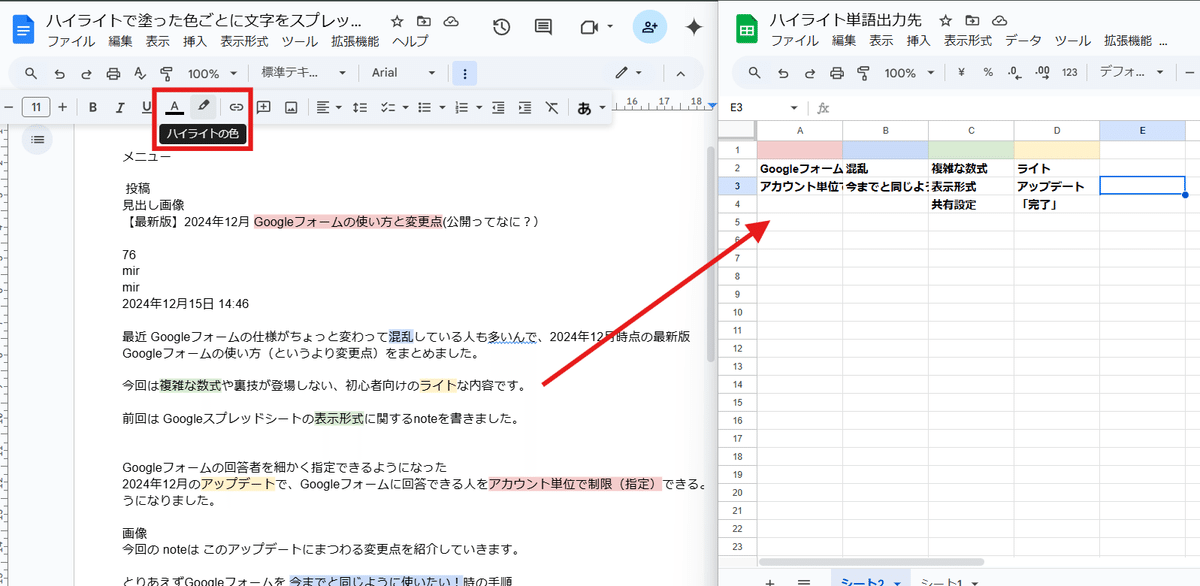Open the Sheets font dropdown デフォ…
Screen dimensions: 1200x586
point(1131,73)
